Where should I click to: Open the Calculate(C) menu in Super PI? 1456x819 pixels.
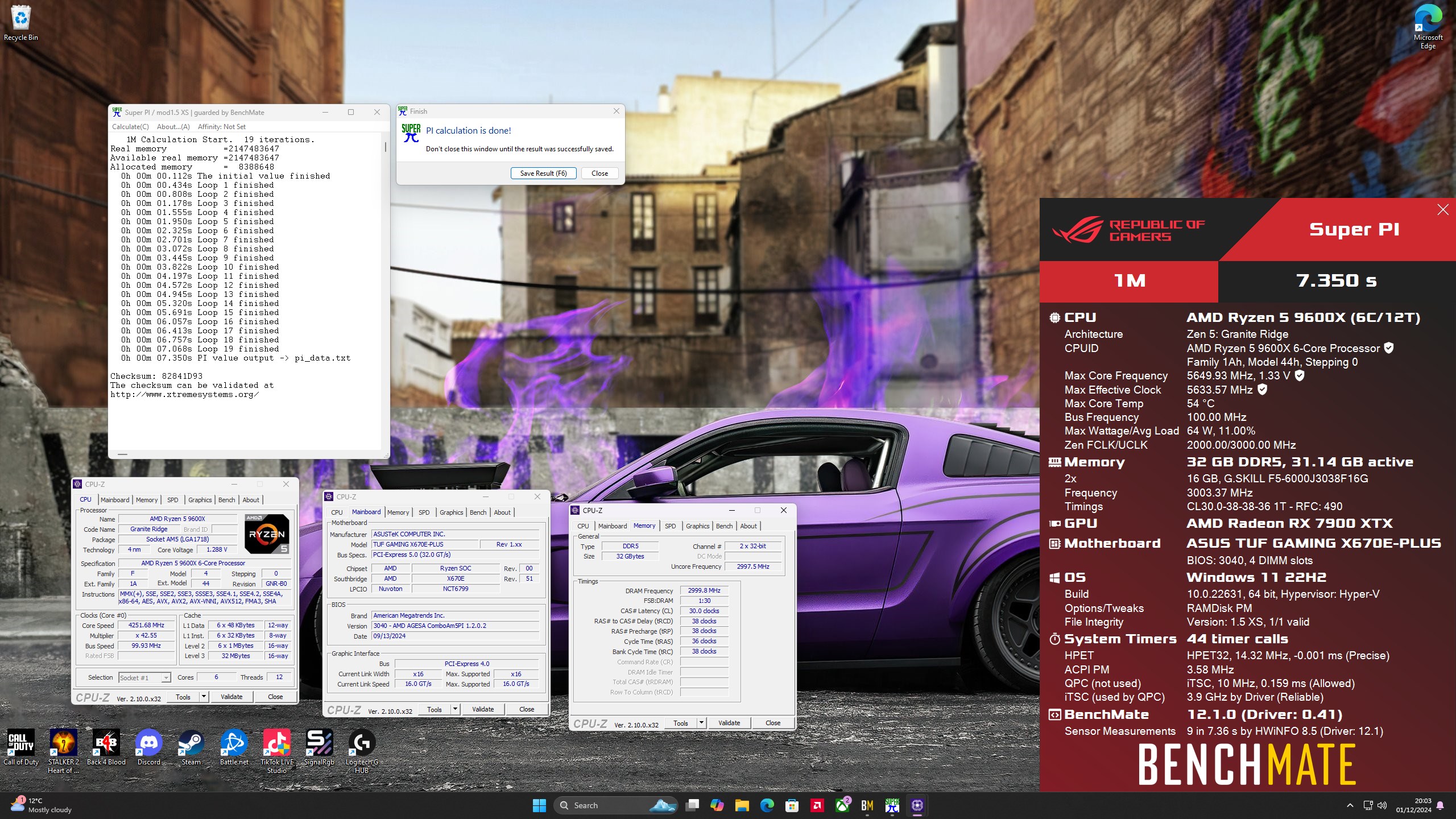tap(130, 127)
